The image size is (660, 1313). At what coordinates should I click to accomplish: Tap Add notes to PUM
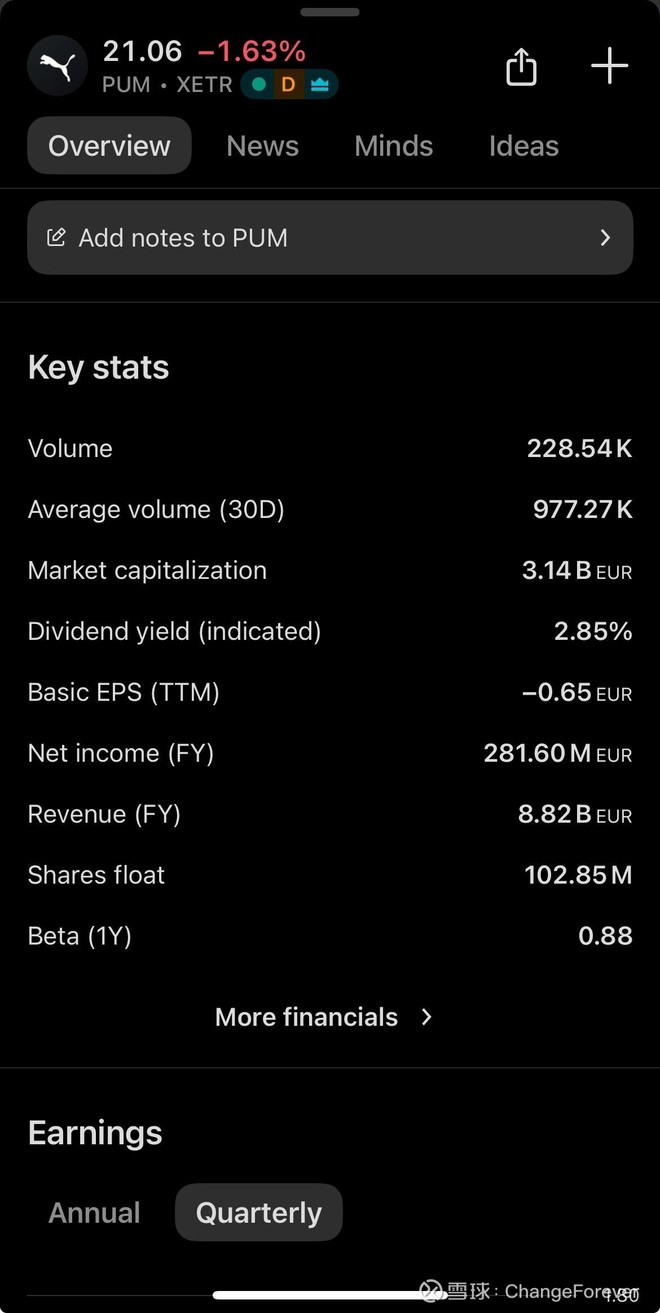[x=183, y=238]
